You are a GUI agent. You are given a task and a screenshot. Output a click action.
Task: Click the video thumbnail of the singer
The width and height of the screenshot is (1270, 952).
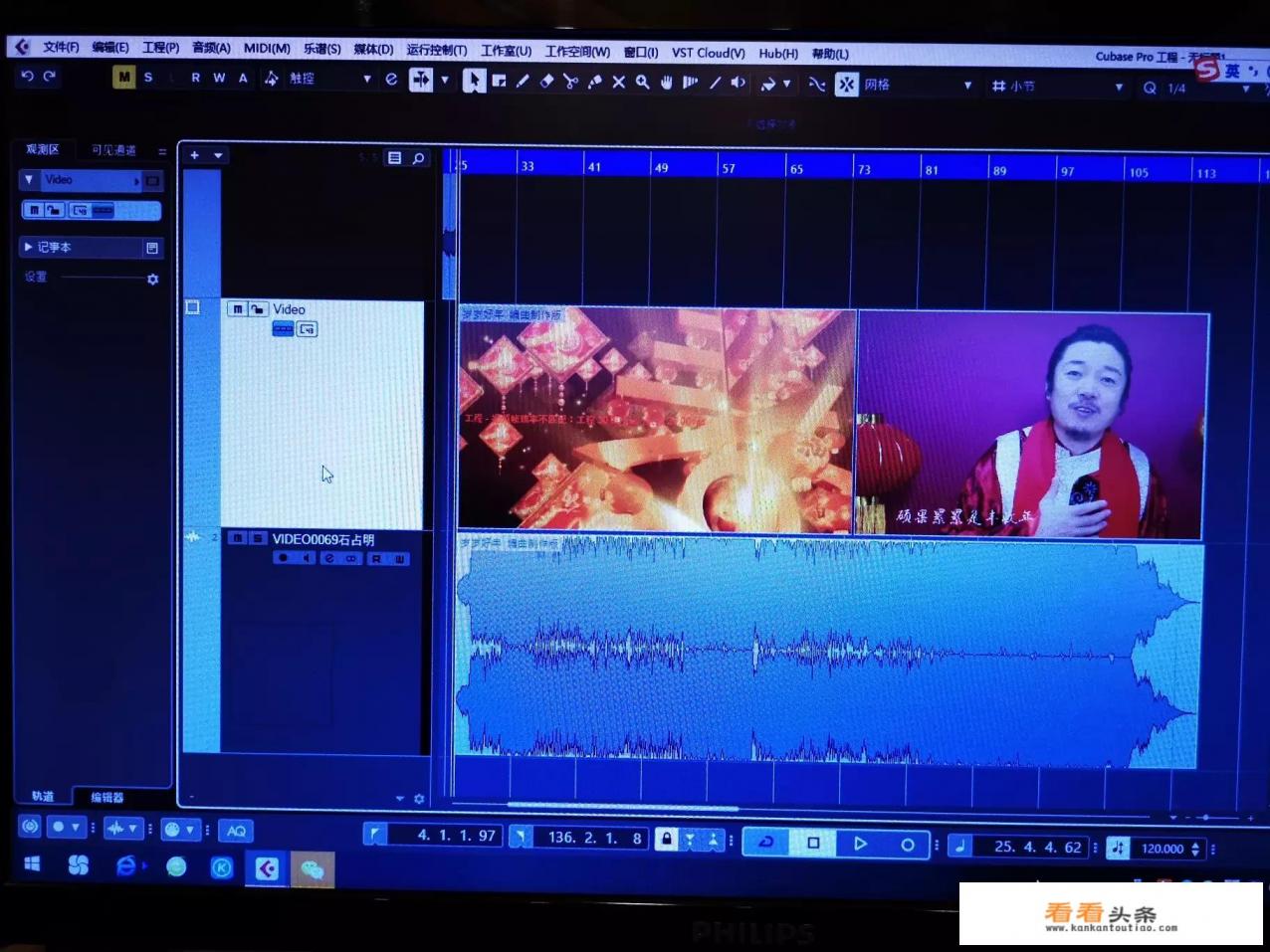(1031, 425)
